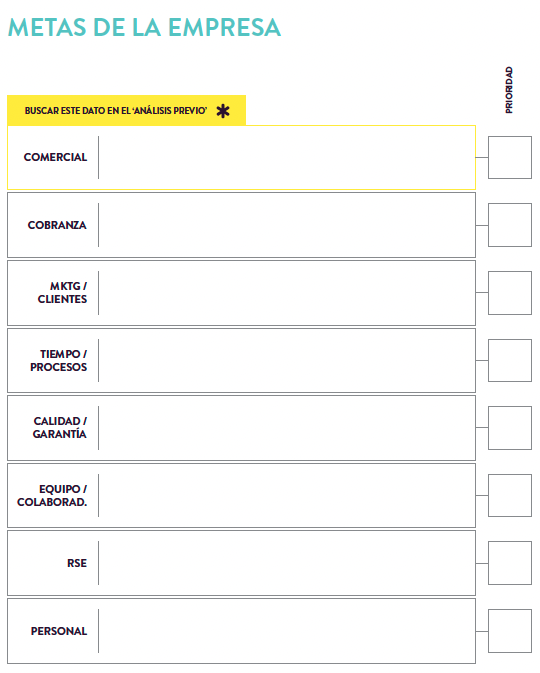The height and width of the screenshot is (673, 540).
Task: Select the PERSONAL goal input area
Action: coord(287,631)
